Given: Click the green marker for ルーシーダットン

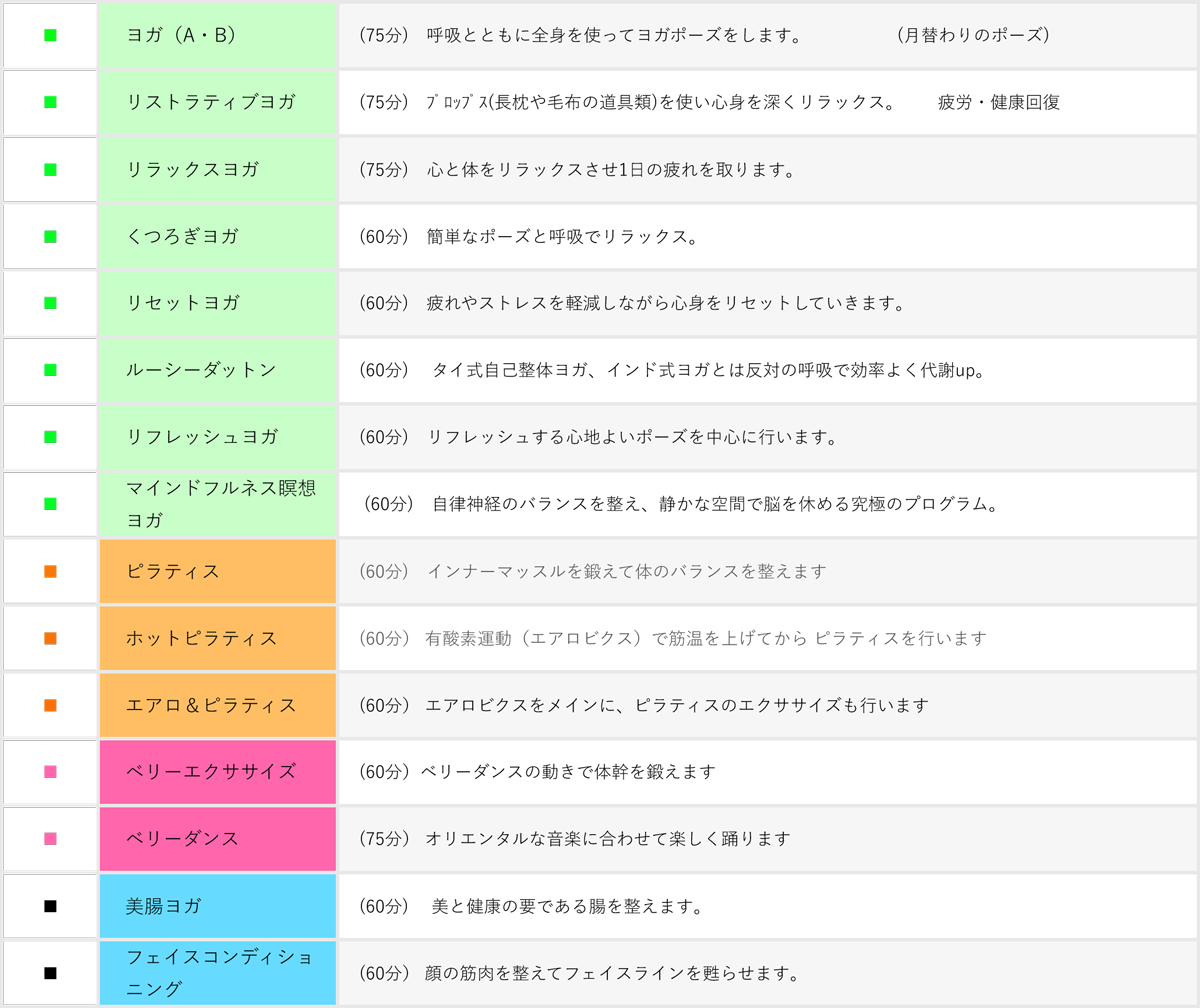Looking at the screenshot, I should pos(50,370).
